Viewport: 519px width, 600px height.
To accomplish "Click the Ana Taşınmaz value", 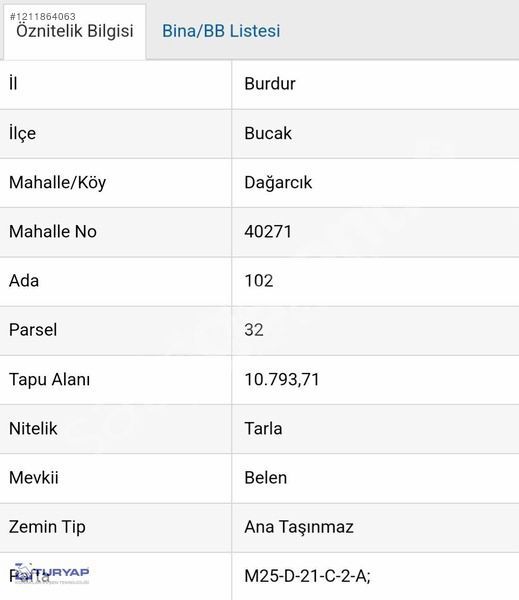I will coord(299,527).
